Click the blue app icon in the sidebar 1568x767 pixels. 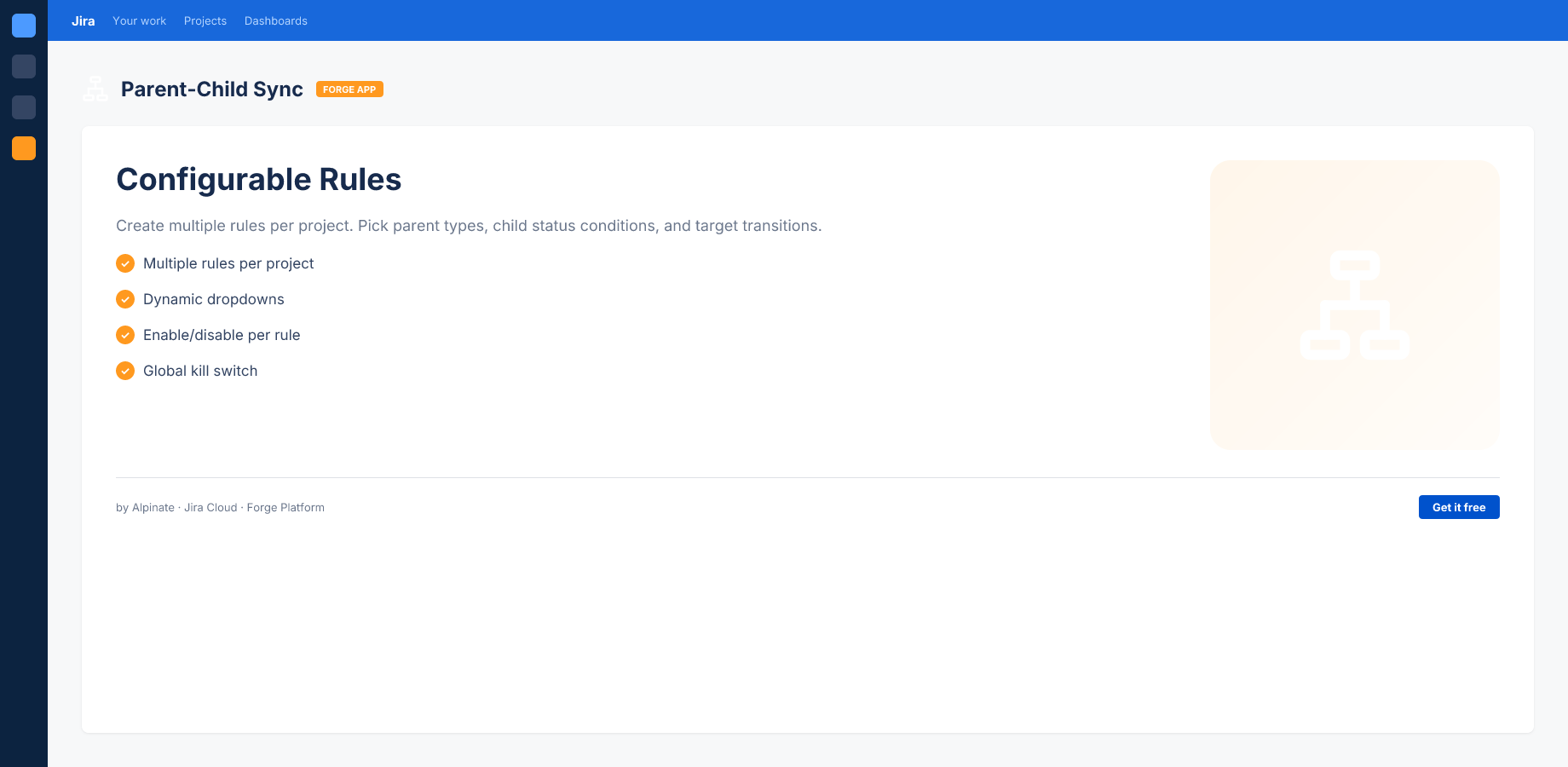(x=24, y=26)
